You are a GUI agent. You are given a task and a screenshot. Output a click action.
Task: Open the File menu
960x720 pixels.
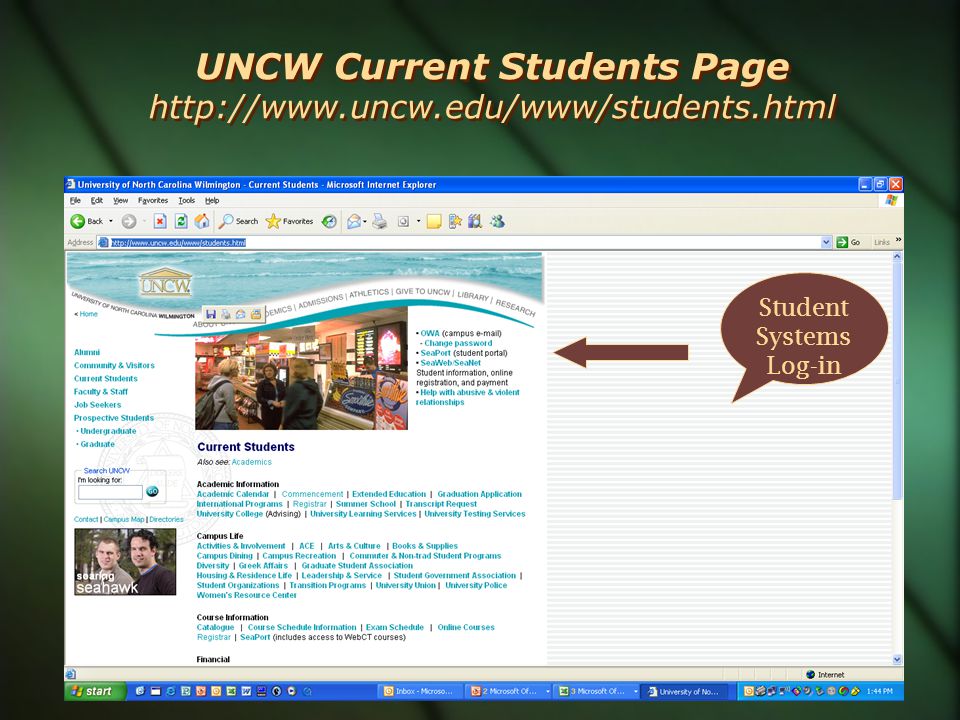pyautogui.click(x=75, y=200)
